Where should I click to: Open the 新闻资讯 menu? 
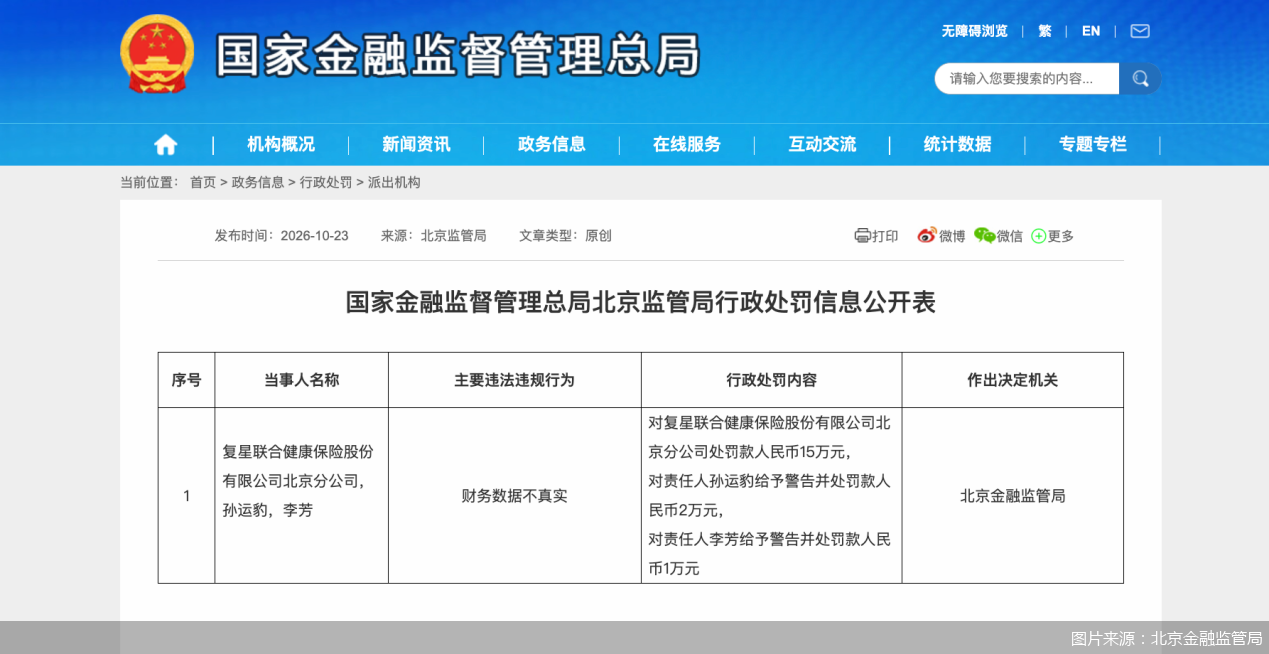[416, 144]
